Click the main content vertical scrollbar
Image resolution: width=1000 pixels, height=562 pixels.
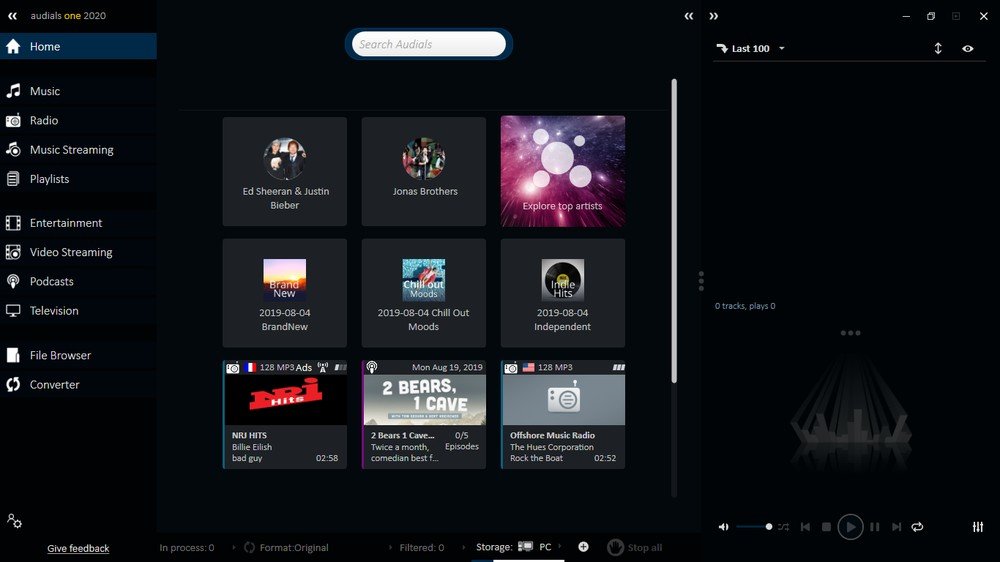673,231
